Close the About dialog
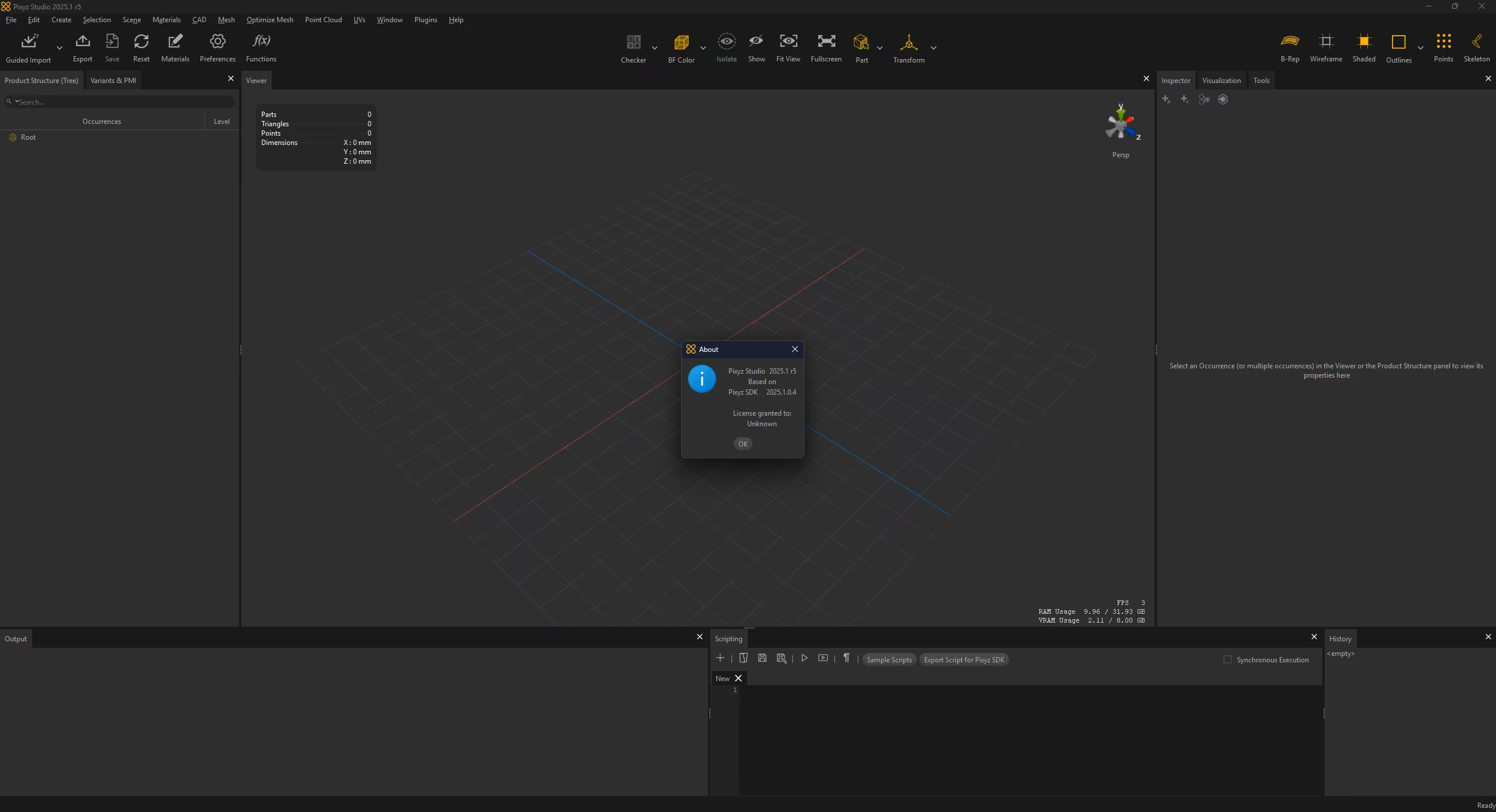This screenshot has height=812, width=1496. [794, 349]
